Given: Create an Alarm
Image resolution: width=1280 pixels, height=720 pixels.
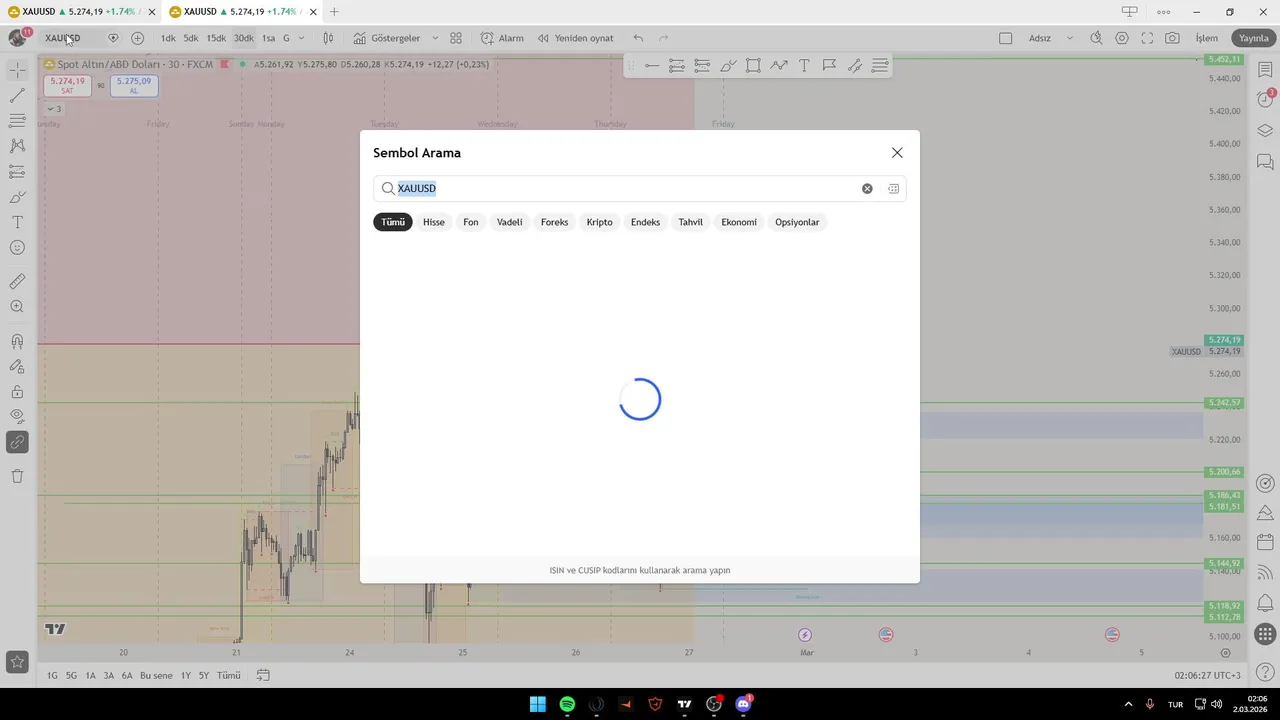Looking at the screenshot, I should click(x=502, y=38).
